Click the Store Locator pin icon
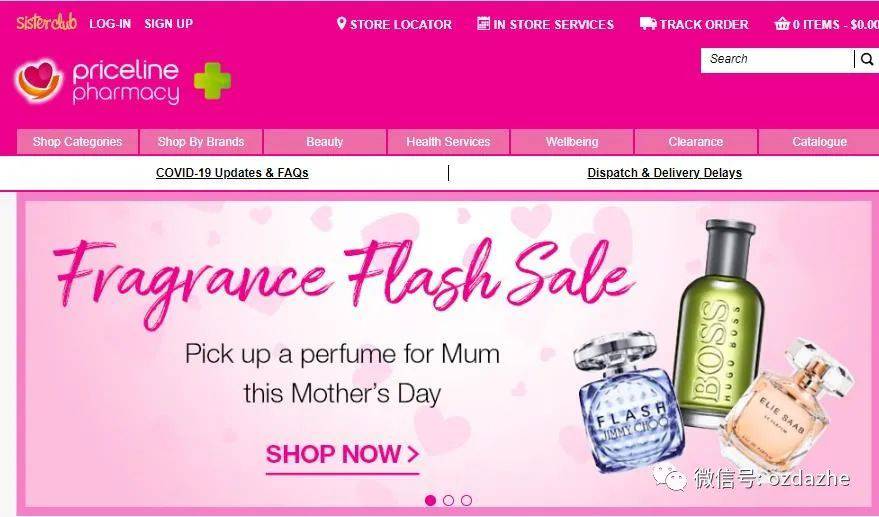This screenshot has height=517, width=879. (x=341, y=24)
